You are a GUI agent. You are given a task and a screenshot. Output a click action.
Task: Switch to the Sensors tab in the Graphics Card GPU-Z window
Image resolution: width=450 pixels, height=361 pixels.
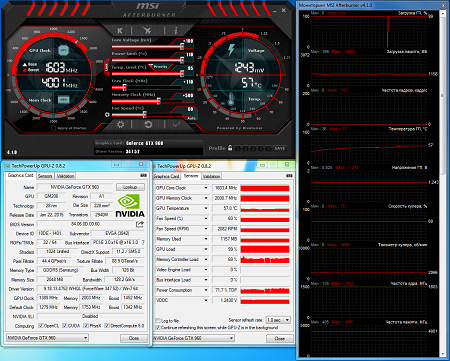(45, 176)
